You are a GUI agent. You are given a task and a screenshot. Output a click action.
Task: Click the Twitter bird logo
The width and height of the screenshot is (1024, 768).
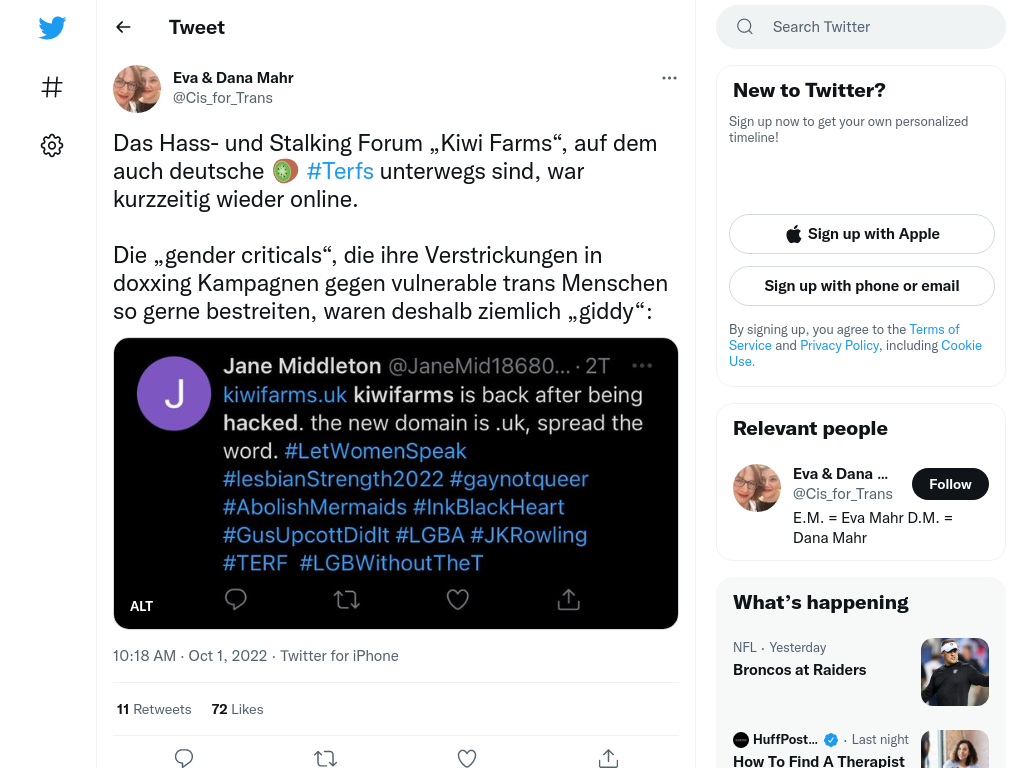(52, 27)
